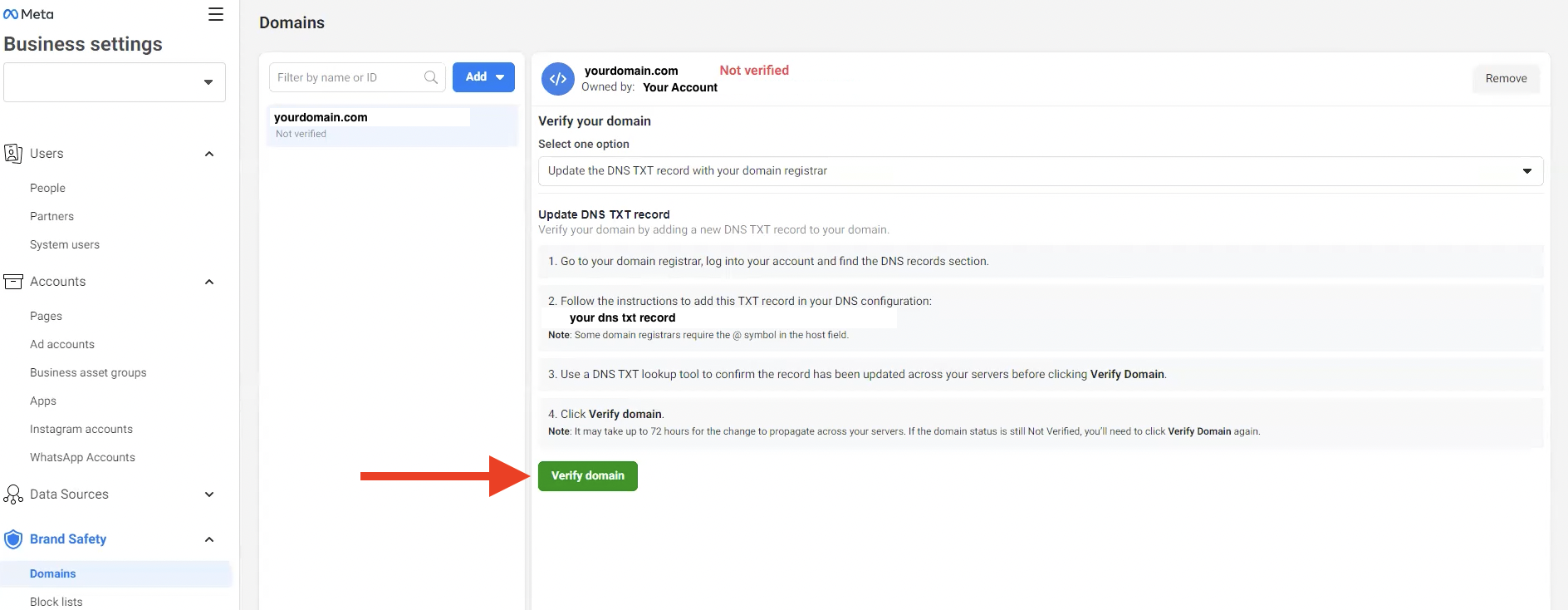The width and height of the screenshot is (1568, 610).
Task: Go to Pages under Accounts
Action: (46, 316)
